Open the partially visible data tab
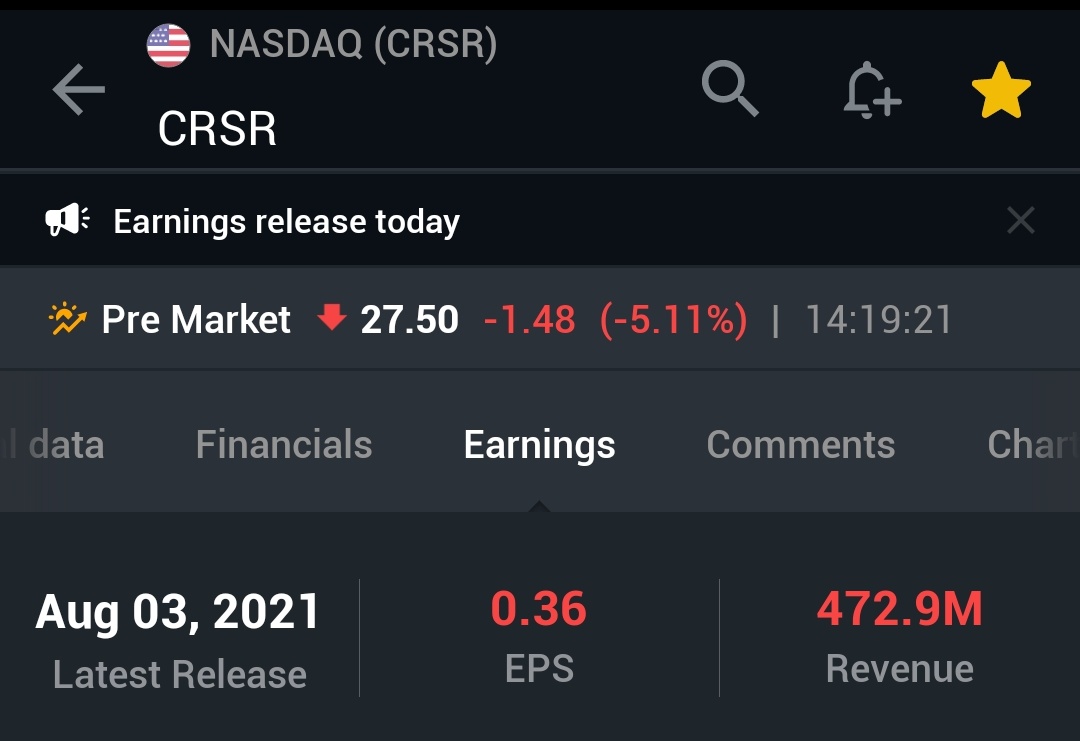 (x=60, y=445)
